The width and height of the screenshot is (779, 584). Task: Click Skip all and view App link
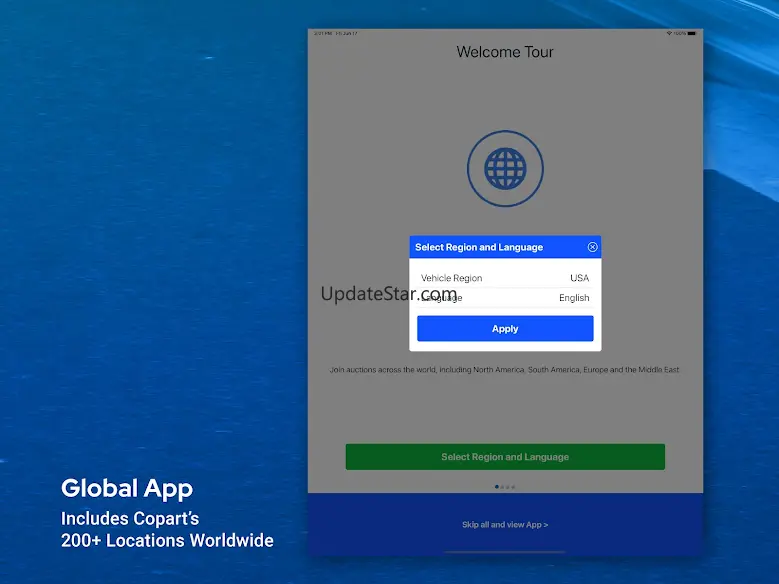pyautogui.click(x=505, y=524)
